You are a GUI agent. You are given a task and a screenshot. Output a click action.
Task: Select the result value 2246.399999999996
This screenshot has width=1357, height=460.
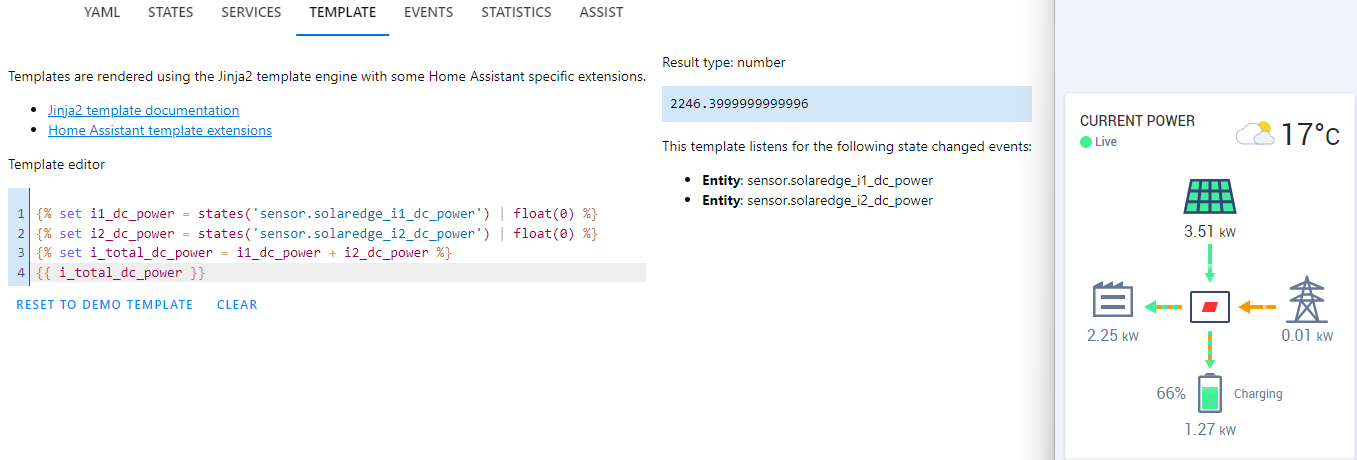coord(740,104)
